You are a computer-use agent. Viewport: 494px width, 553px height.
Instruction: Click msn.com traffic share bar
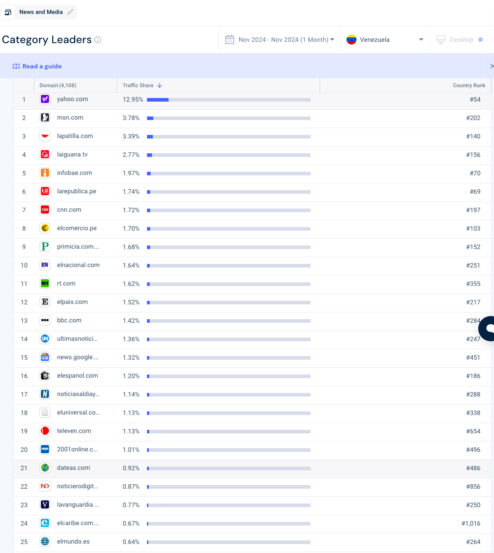pos(229,118)
